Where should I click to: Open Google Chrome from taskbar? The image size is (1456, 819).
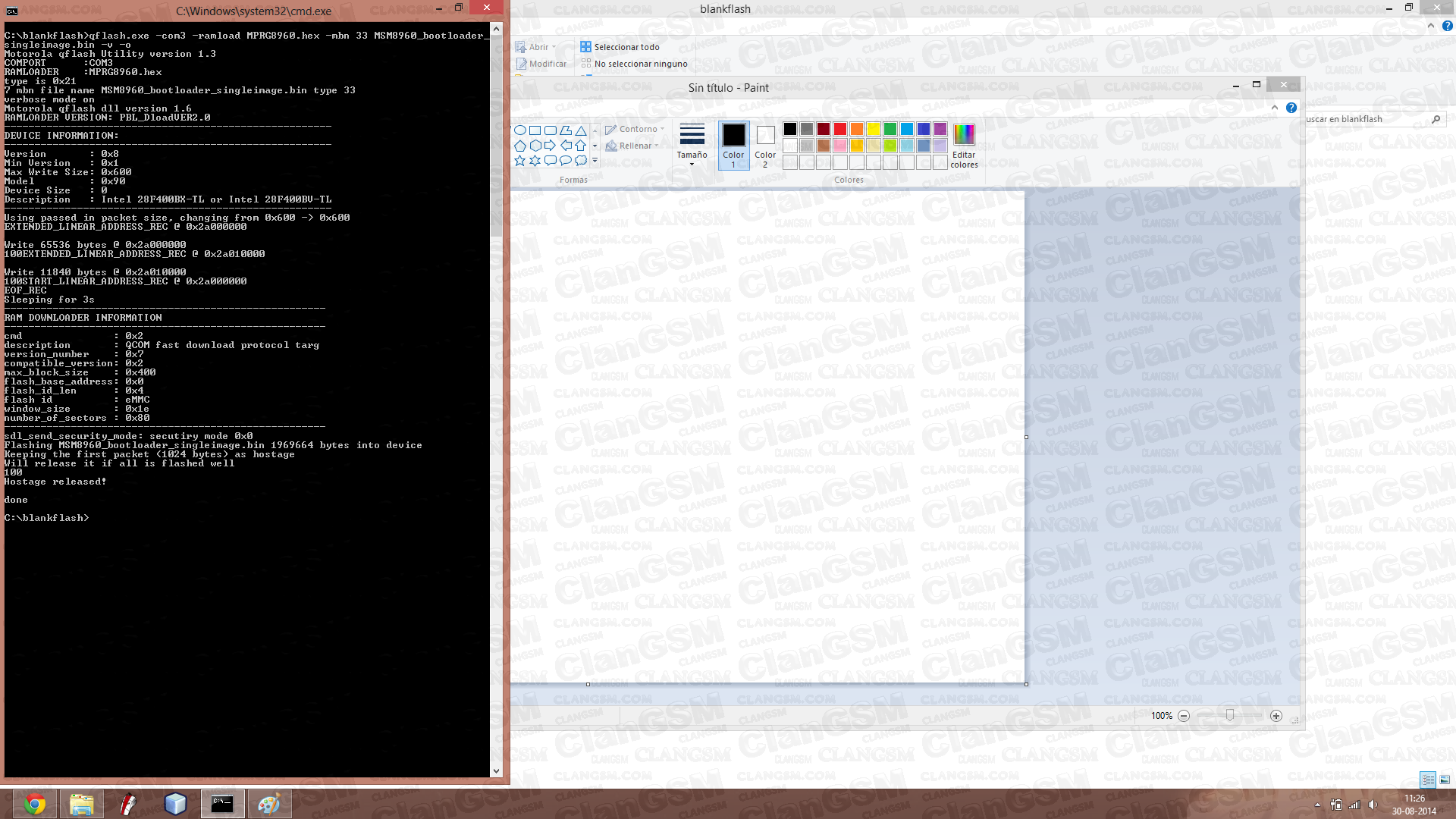click(34, 804)
